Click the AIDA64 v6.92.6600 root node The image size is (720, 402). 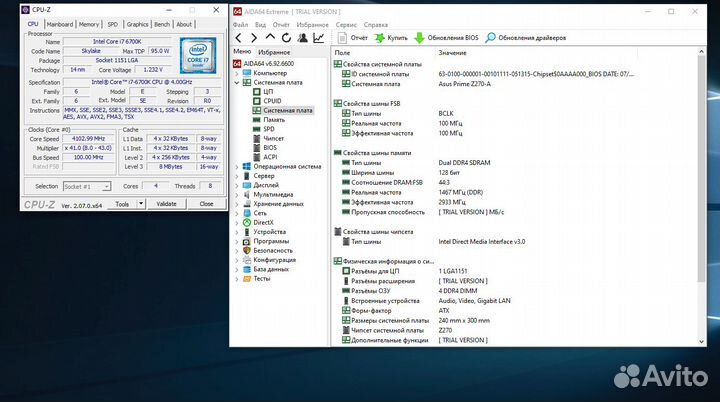264,63
